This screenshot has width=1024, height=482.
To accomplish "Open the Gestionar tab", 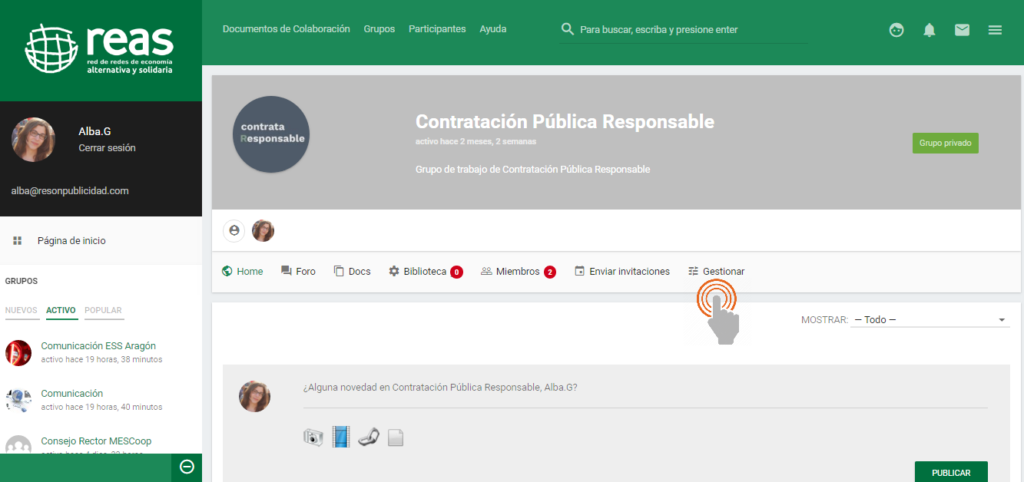I will (x=716, y=271).
